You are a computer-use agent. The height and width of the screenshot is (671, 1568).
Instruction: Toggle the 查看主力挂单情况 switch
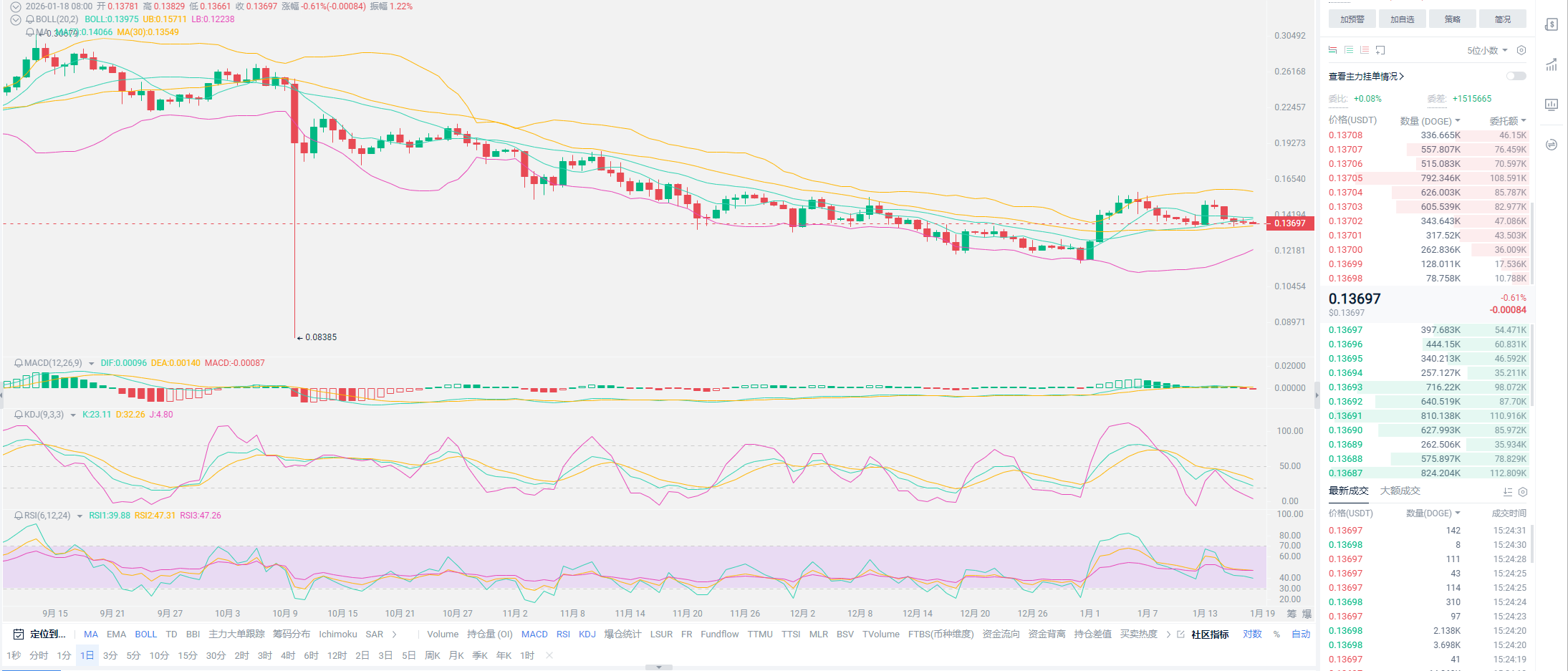(x=1516, y=76)
